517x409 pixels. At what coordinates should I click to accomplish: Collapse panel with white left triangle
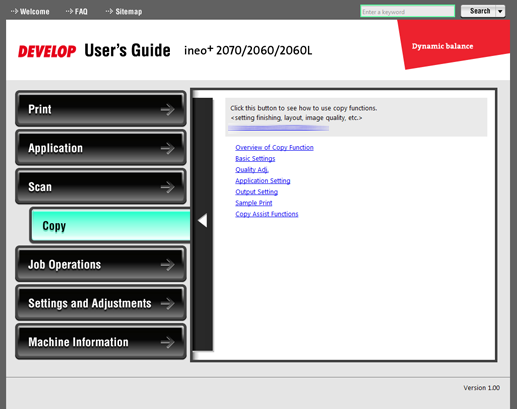point(203,220)
